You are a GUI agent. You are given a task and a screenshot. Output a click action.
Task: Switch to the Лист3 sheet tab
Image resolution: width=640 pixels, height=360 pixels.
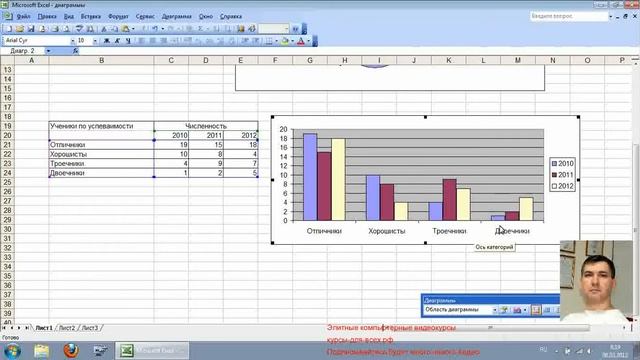click(90, 328)
